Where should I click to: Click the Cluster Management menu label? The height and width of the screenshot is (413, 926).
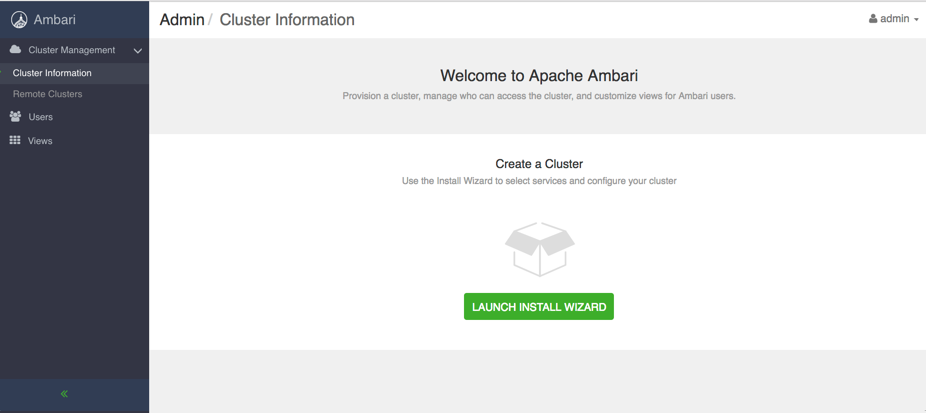71,50
